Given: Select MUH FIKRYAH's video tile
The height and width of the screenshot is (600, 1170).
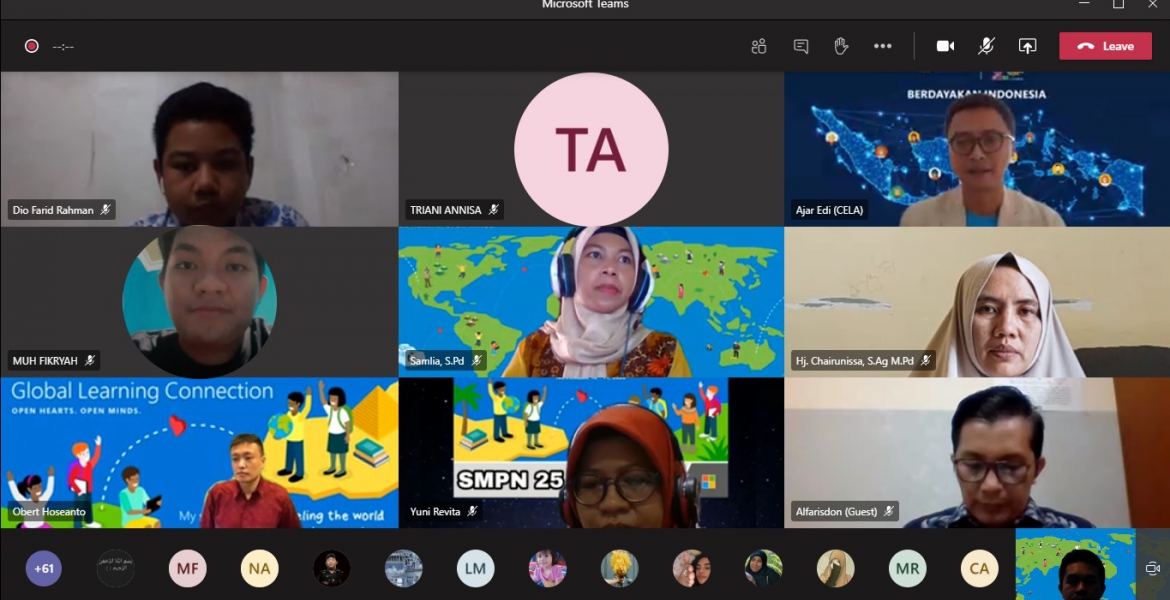Looking at the screenshot, I should tap(199, 302).
